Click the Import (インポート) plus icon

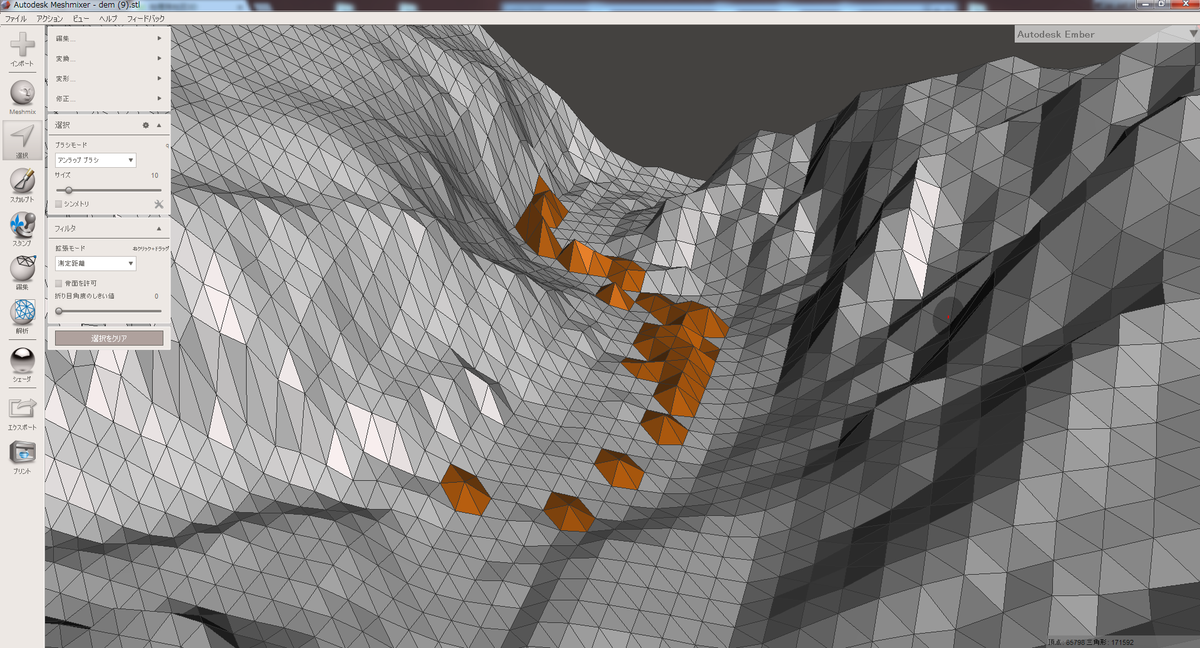point(22,44)
